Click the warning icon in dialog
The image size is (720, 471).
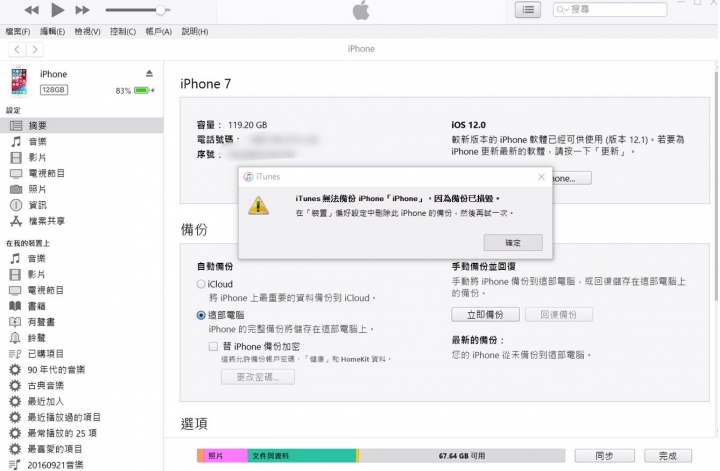tap(258, 206)
